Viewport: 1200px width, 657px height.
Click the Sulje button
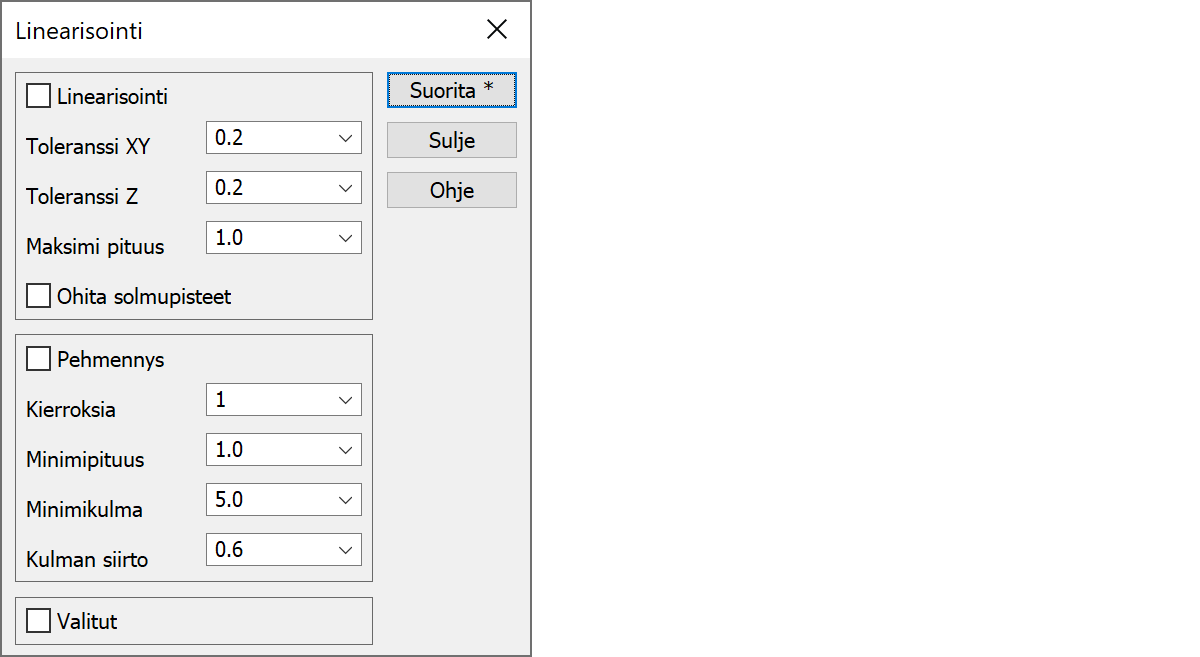pos(452,140)
